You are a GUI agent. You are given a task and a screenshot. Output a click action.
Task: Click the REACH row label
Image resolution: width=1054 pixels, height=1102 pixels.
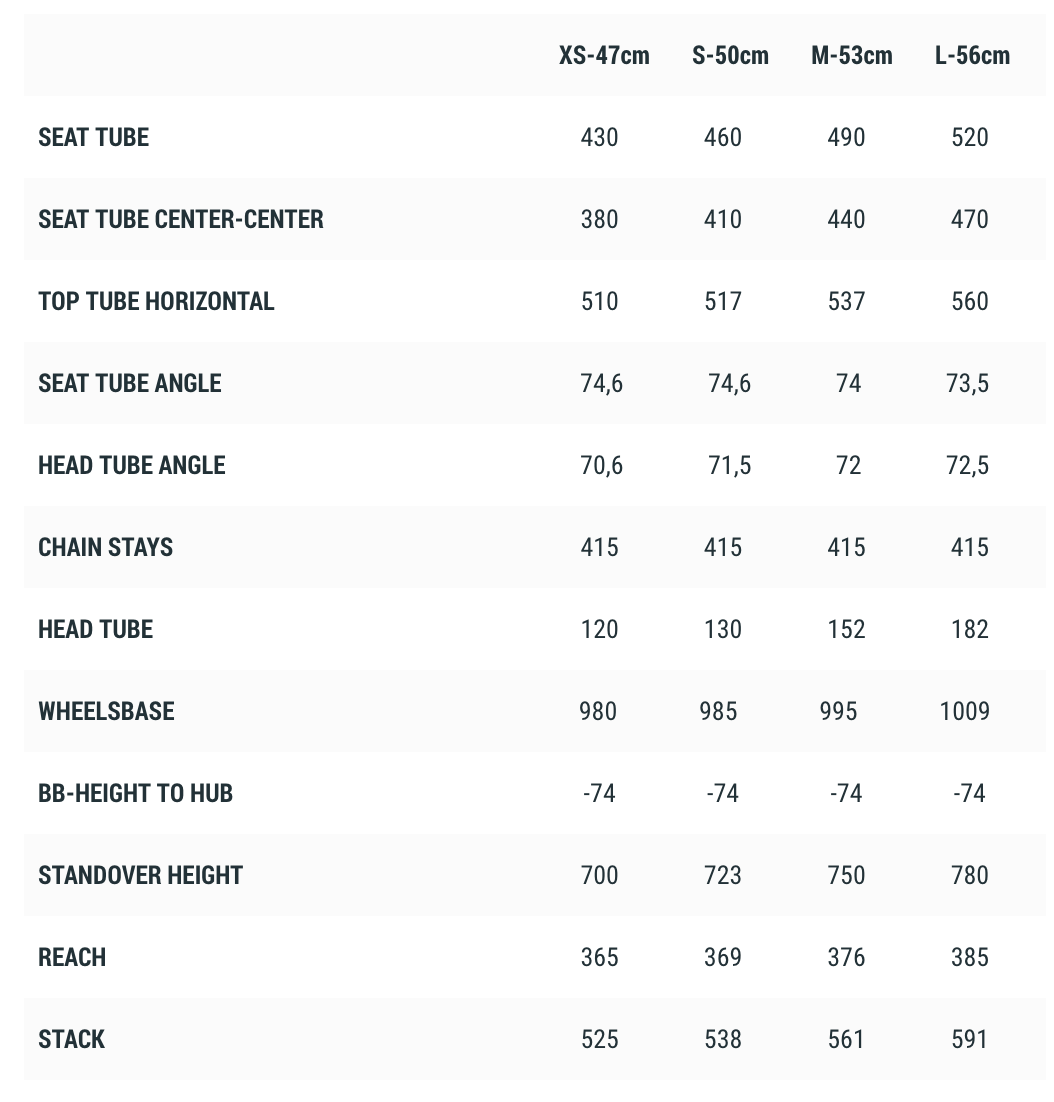click(x=72, y=957)
